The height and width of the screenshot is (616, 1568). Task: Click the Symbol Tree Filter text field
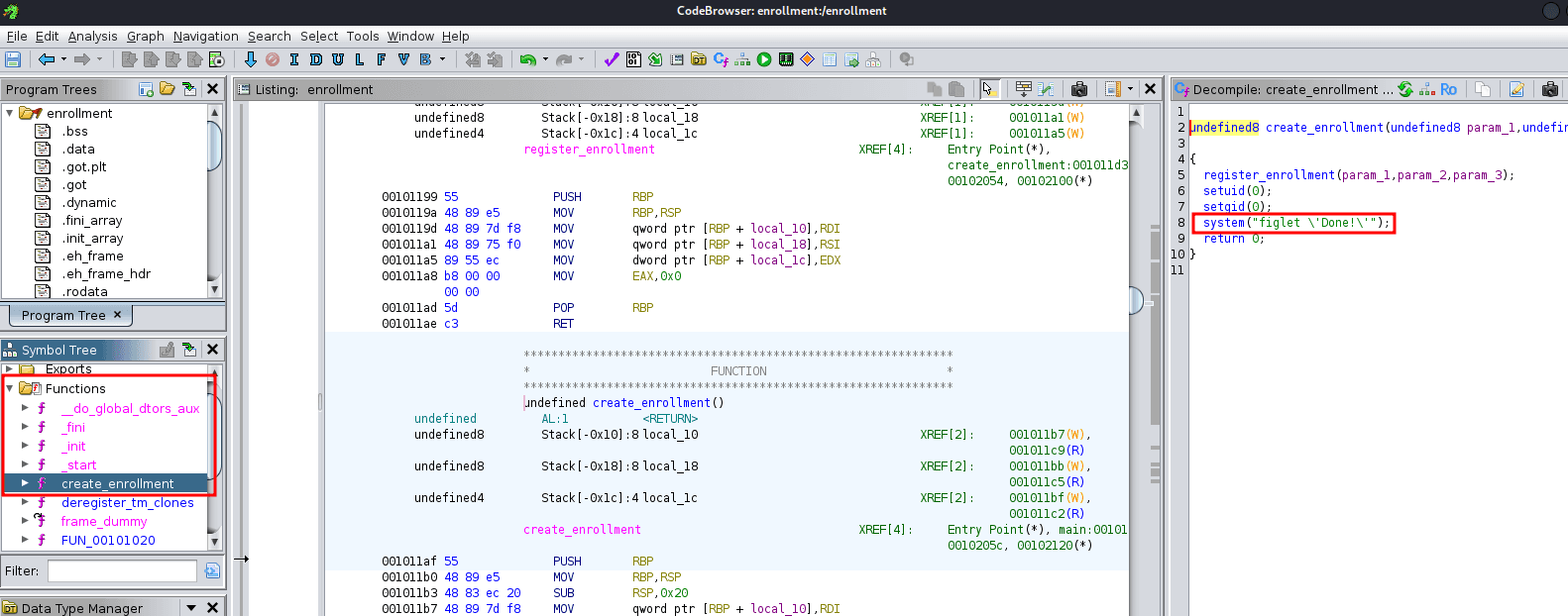(122, 570)
